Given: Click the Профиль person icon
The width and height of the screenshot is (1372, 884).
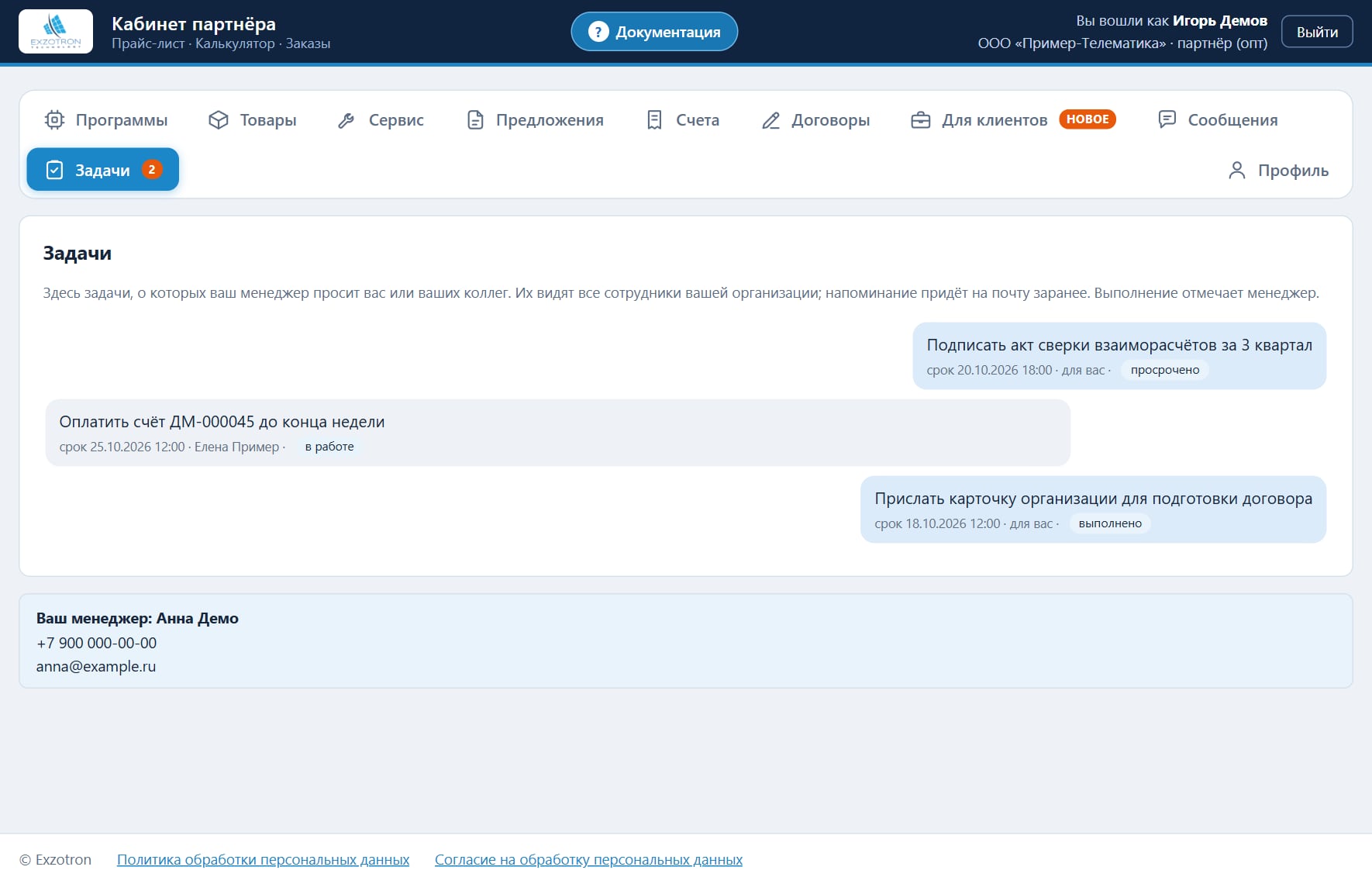Looking at the screenshot, I should [x=1237, y=171].
